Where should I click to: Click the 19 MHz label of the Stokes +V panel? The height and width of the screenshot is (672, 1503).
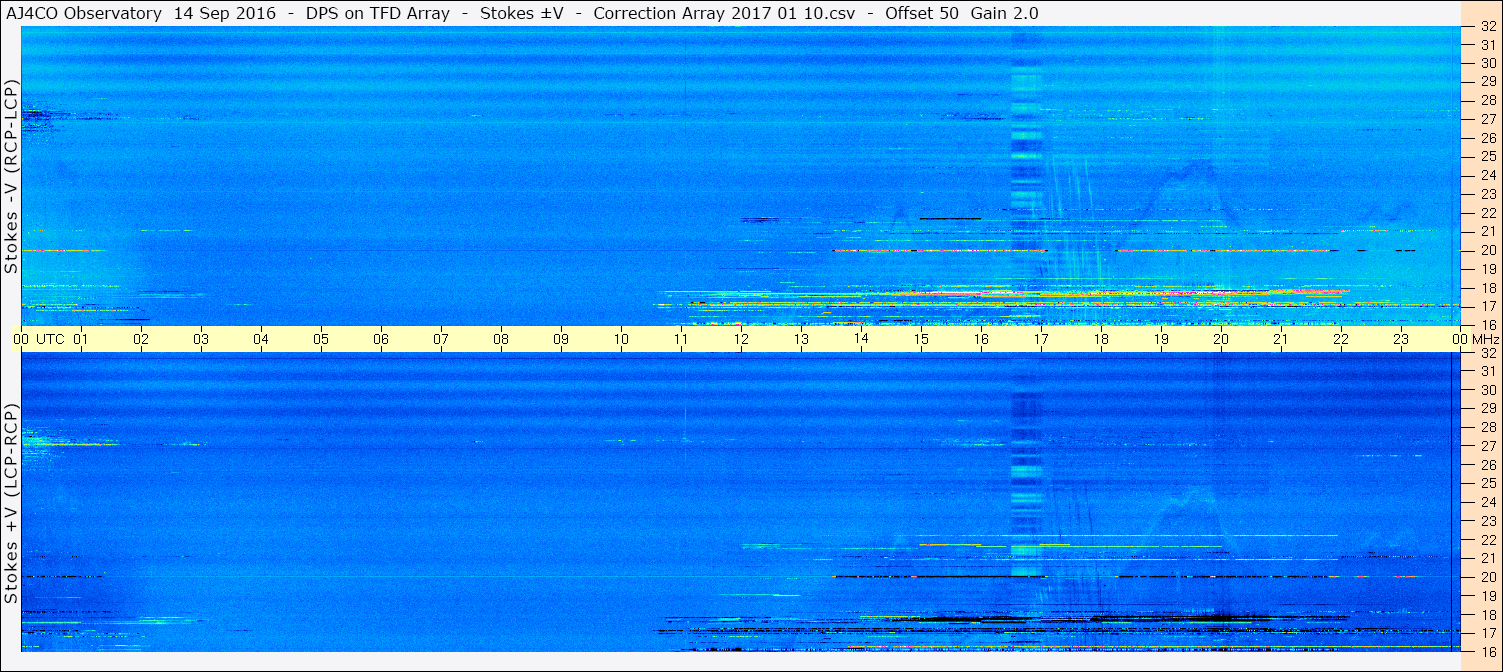[x=1487, y=596]
